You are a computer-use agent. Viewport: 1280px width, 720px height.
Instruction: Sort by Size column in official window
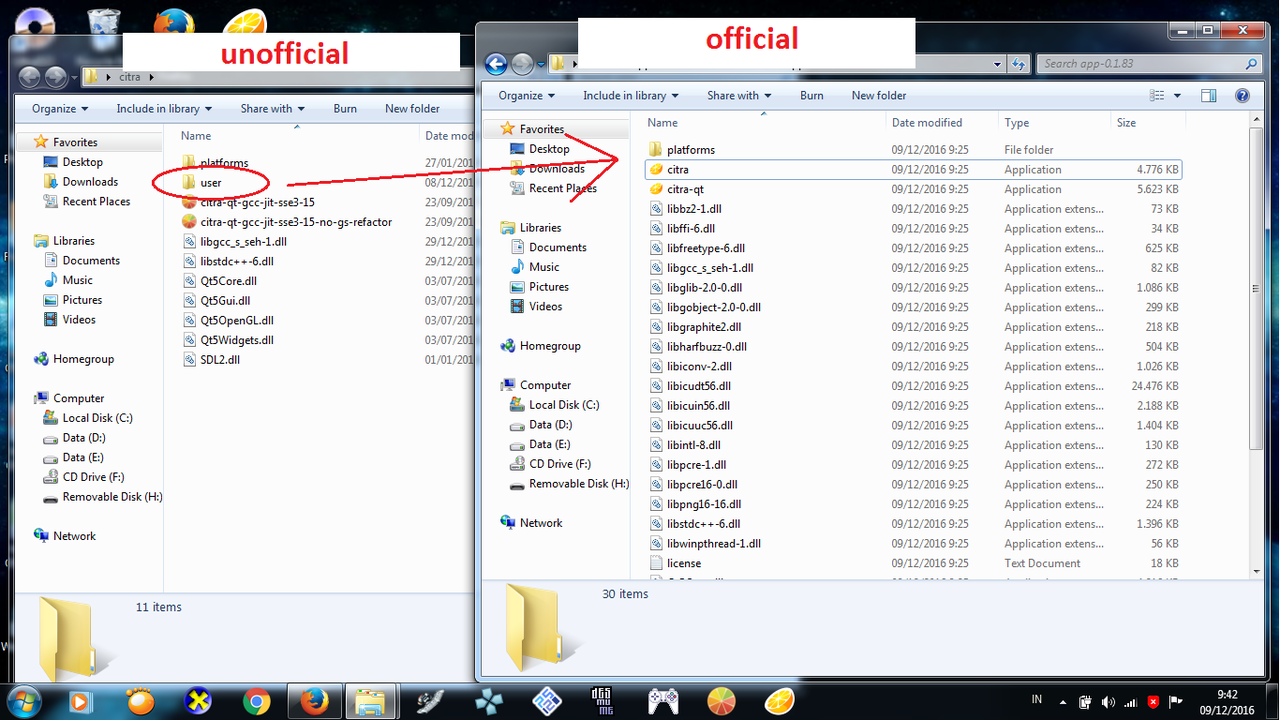pos(1148,123)
